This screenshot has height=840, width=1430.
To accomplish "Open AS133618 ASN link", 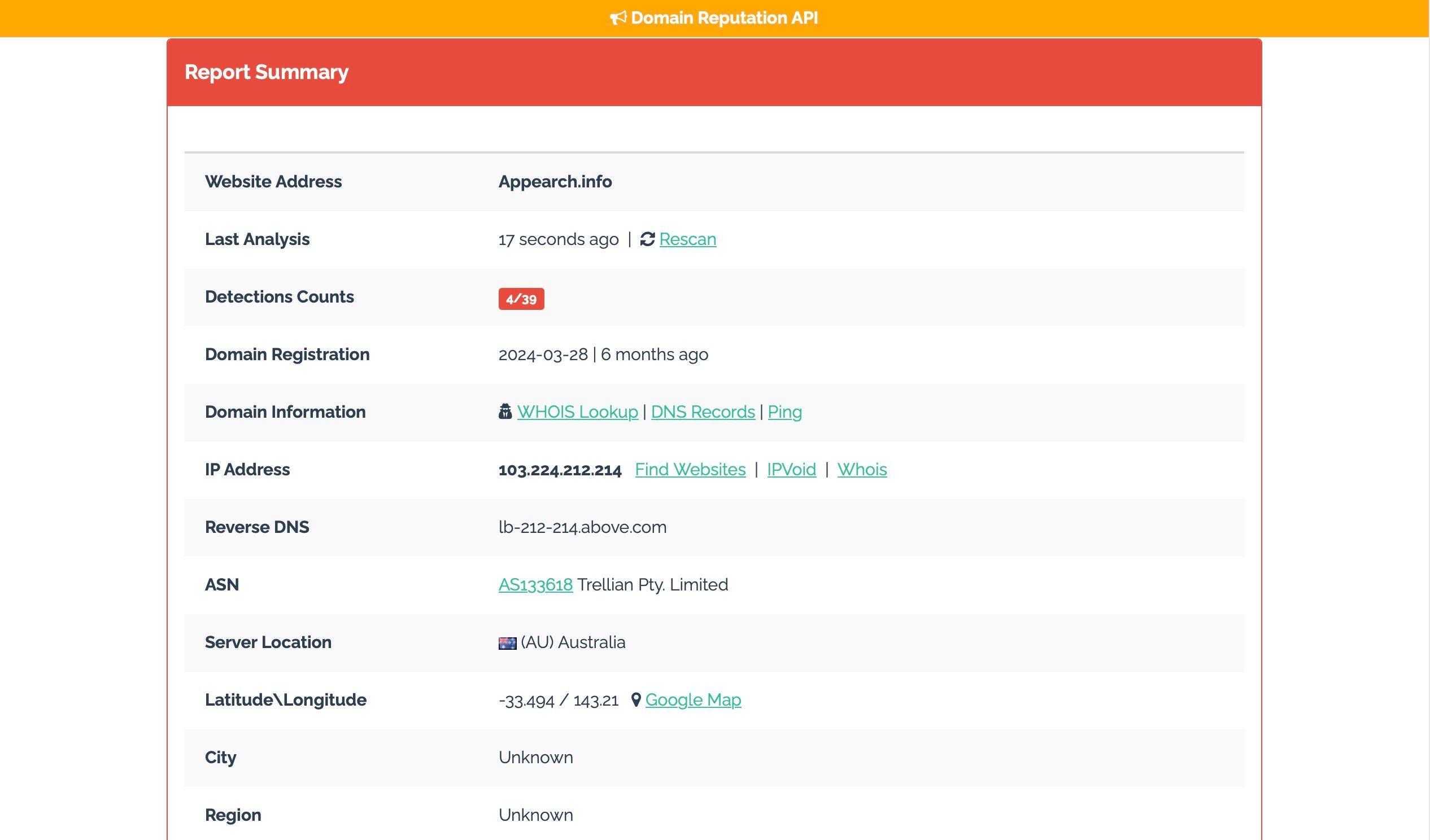I will (x=535, y=585).
